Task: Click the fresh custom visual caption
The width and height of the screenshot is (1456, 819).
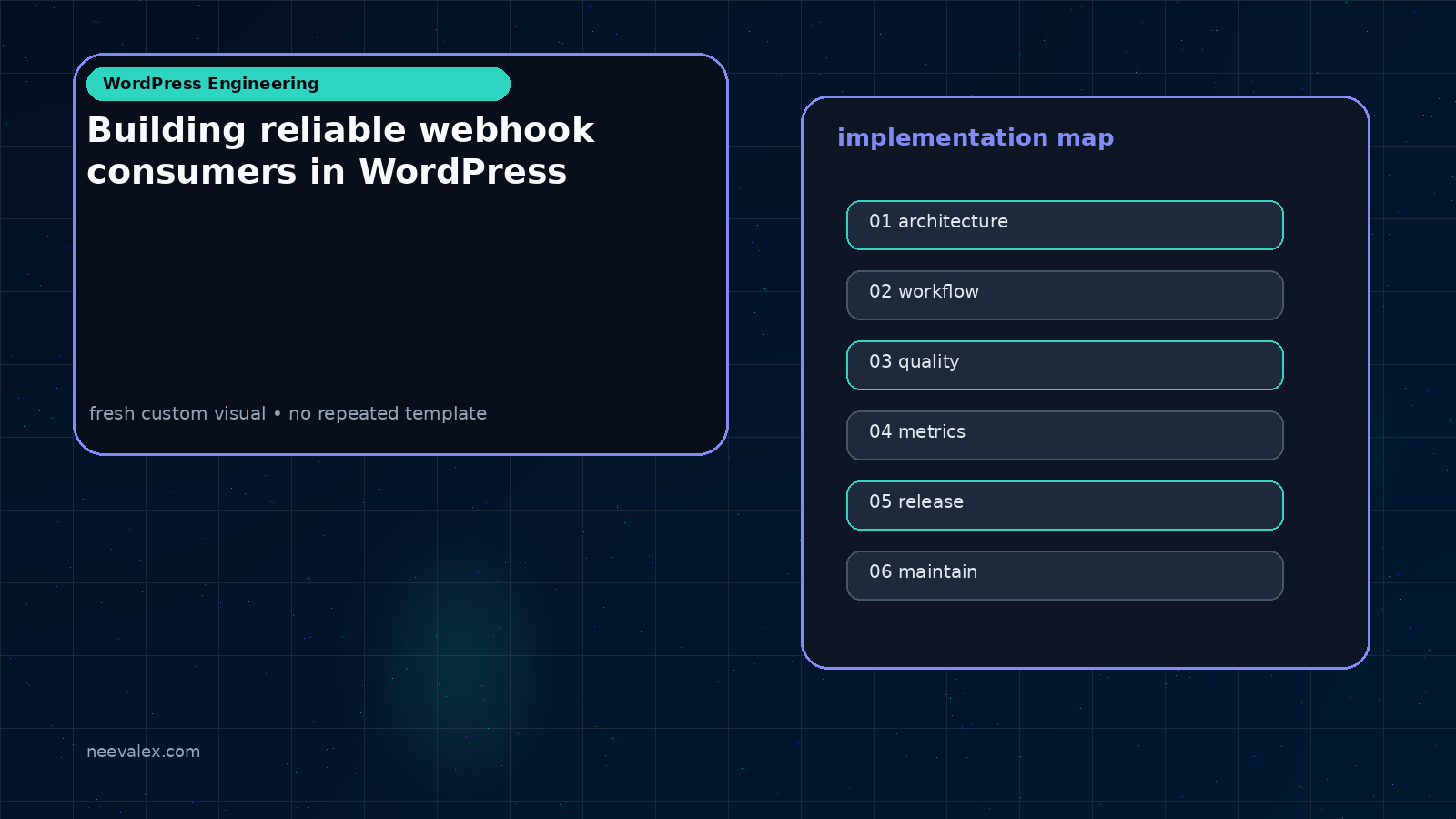Action: (x=288, y=413)
